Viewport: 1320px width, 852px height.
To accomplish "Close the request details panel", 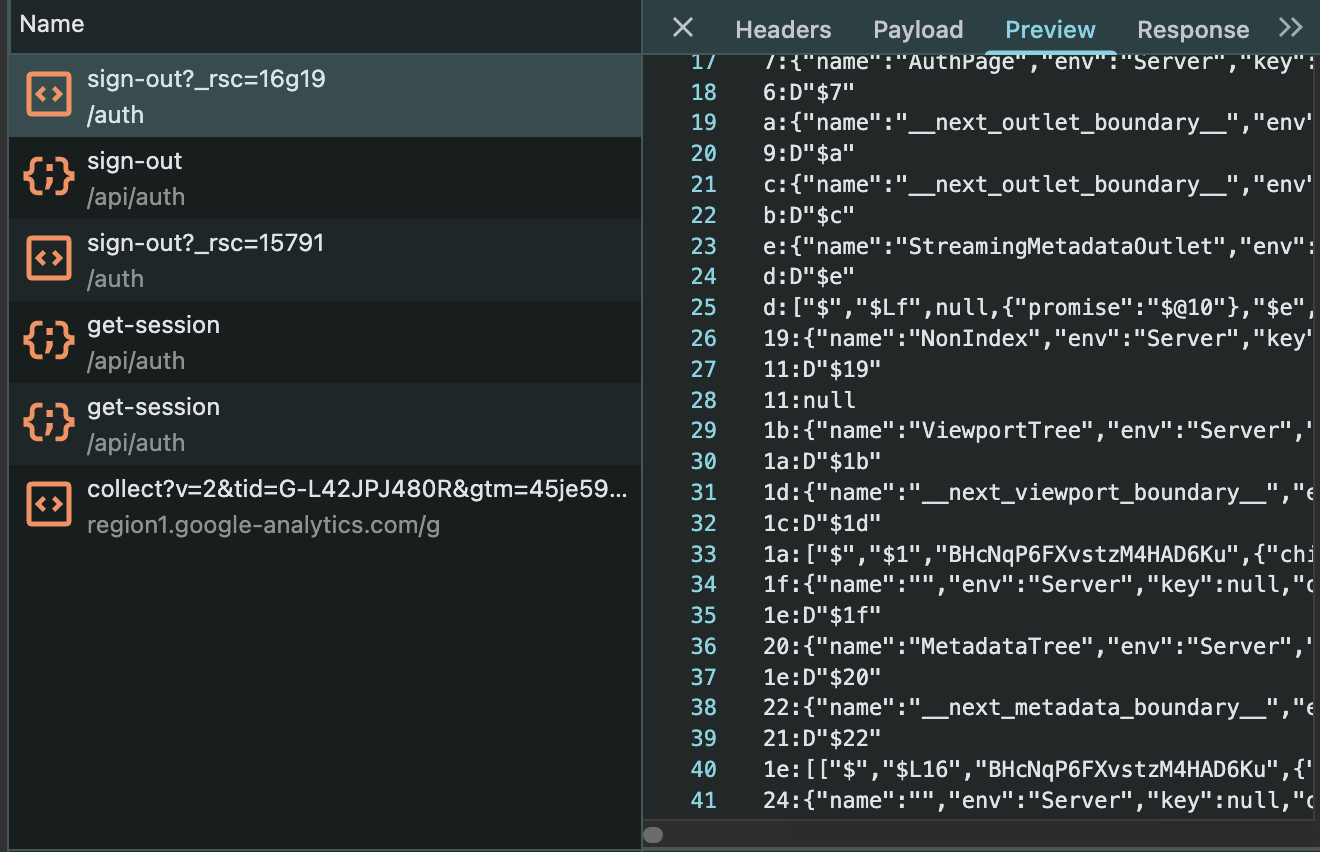I will (x=683, y=28).
